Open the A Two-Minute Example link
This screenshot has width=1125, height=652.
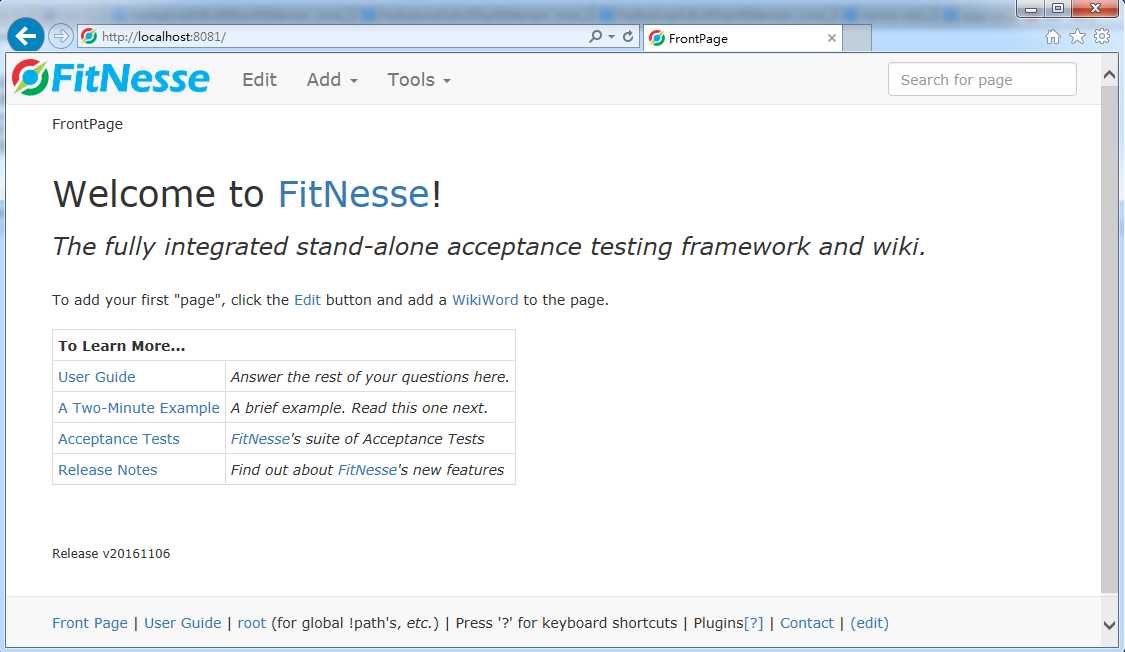tap(139, 408)
